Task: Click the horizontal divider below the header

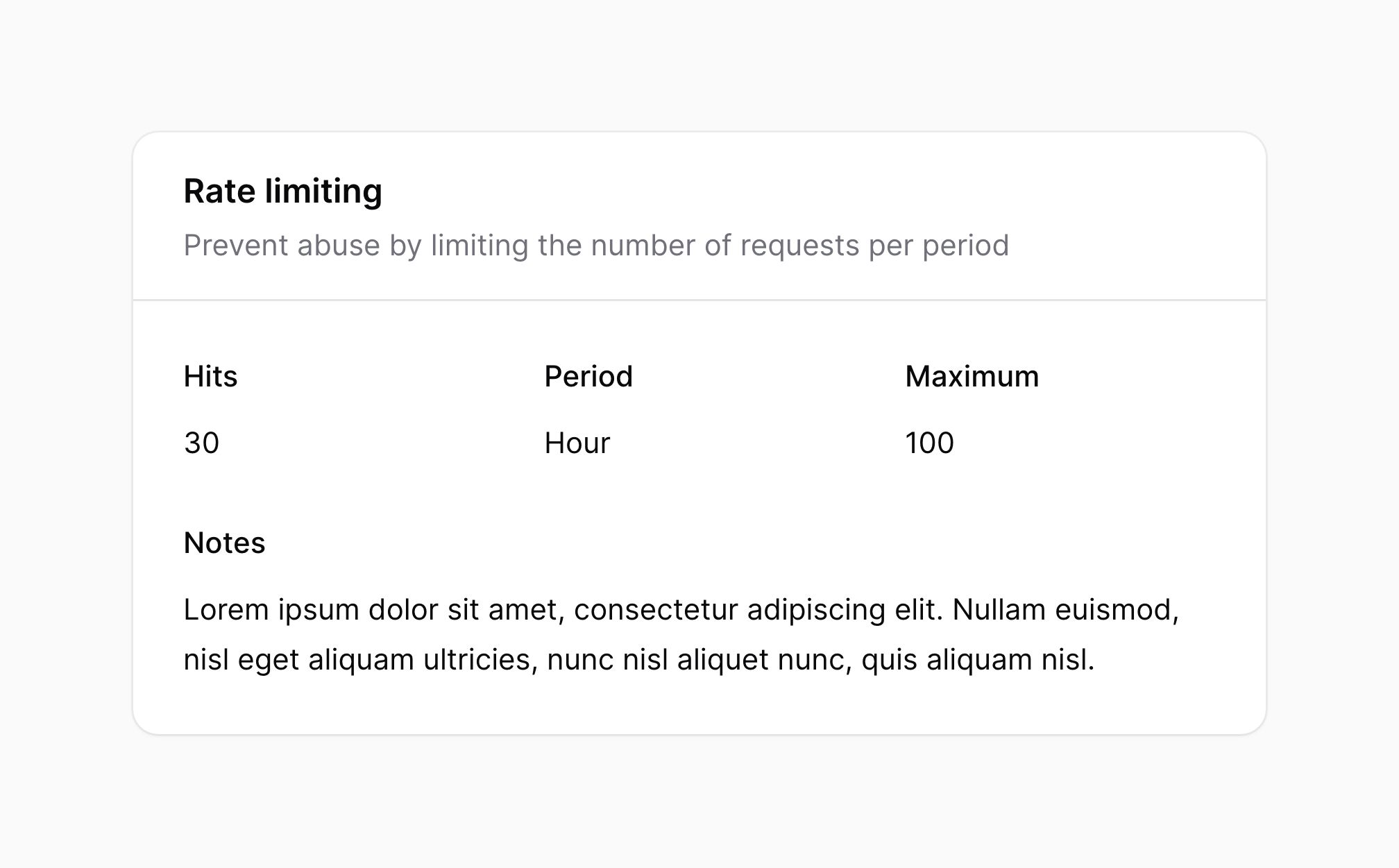Action: 699,300
